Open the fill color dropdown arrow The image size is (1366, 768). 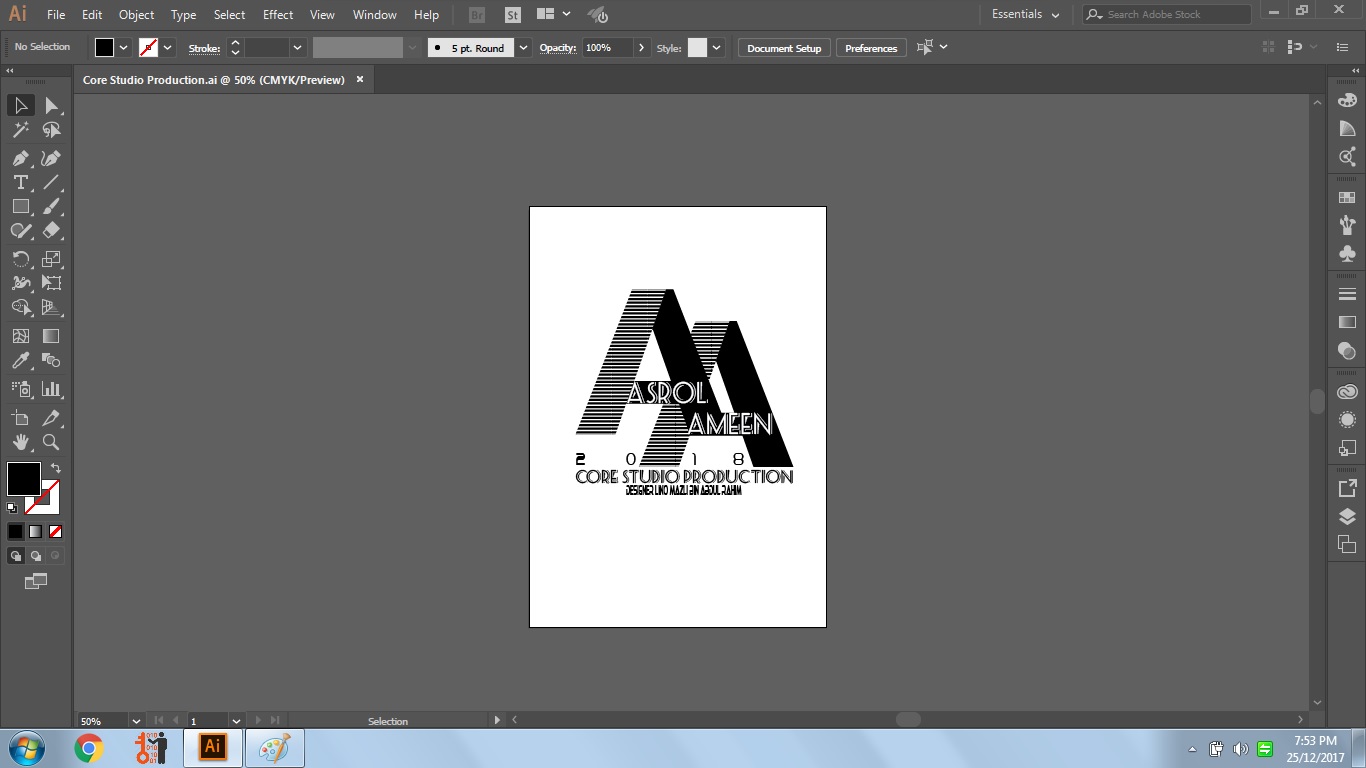pyautogui.click(x=124, y=47)
